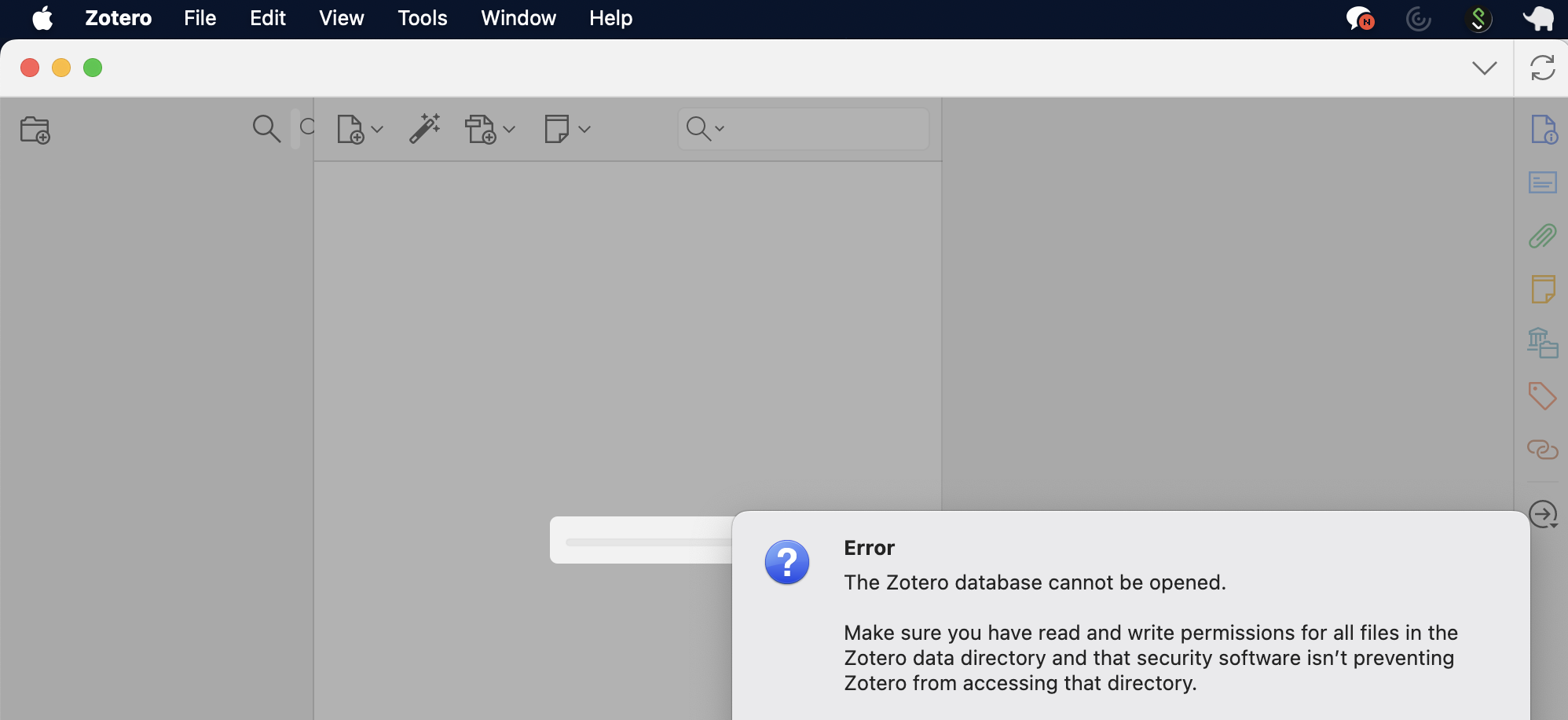Click the New Note icon

coord(557,129)
